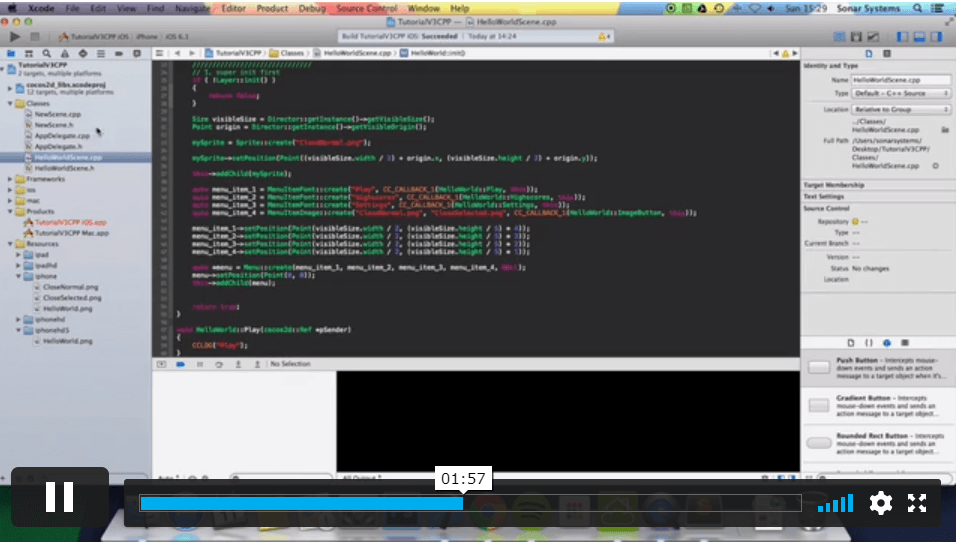
Task: Click the Name field in File inspector
Action: [901, 80]
